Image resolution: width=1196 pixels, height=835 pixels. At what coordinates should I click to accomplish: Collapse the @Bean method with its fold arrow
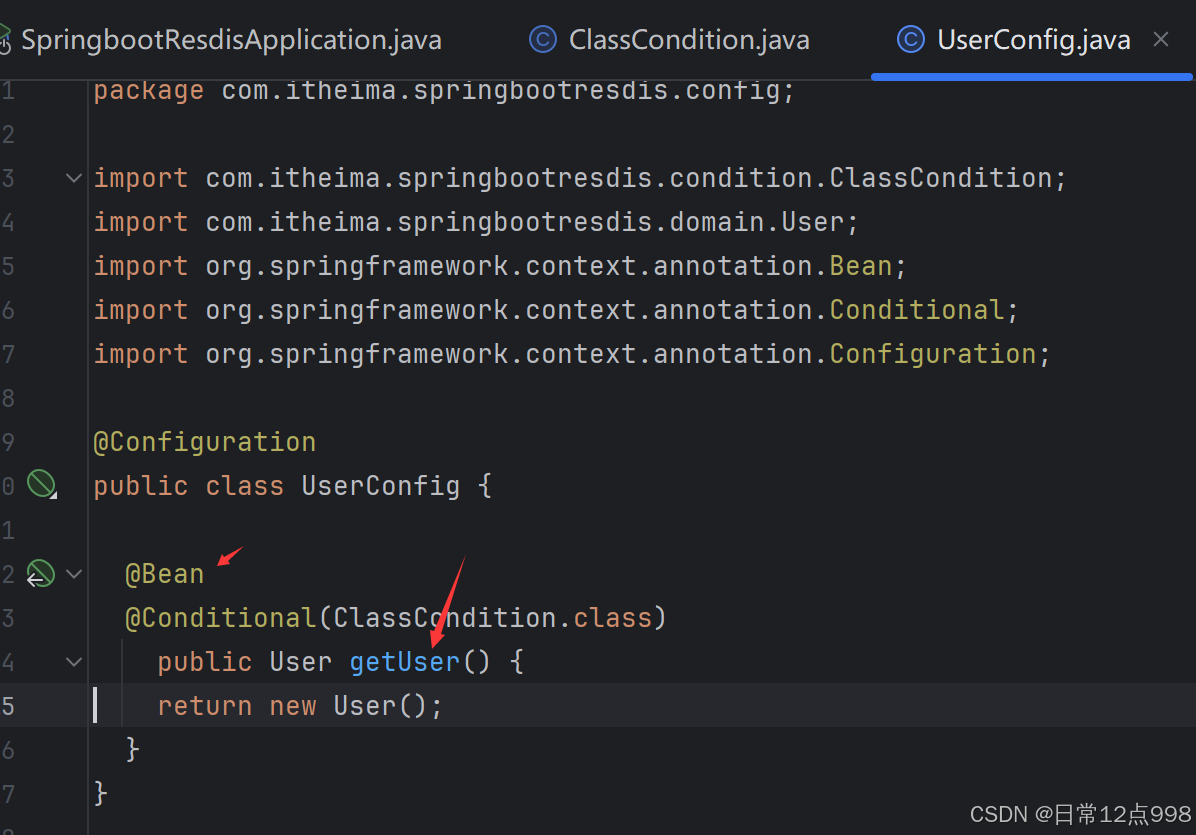pyautogui.click(x=72, y=572)
